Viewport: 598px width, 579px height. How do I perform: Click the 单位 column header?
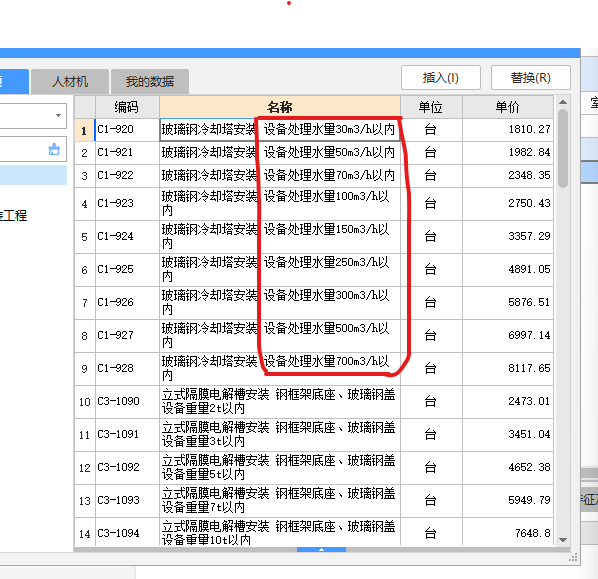pyautogui.click(x=431, y=107)
